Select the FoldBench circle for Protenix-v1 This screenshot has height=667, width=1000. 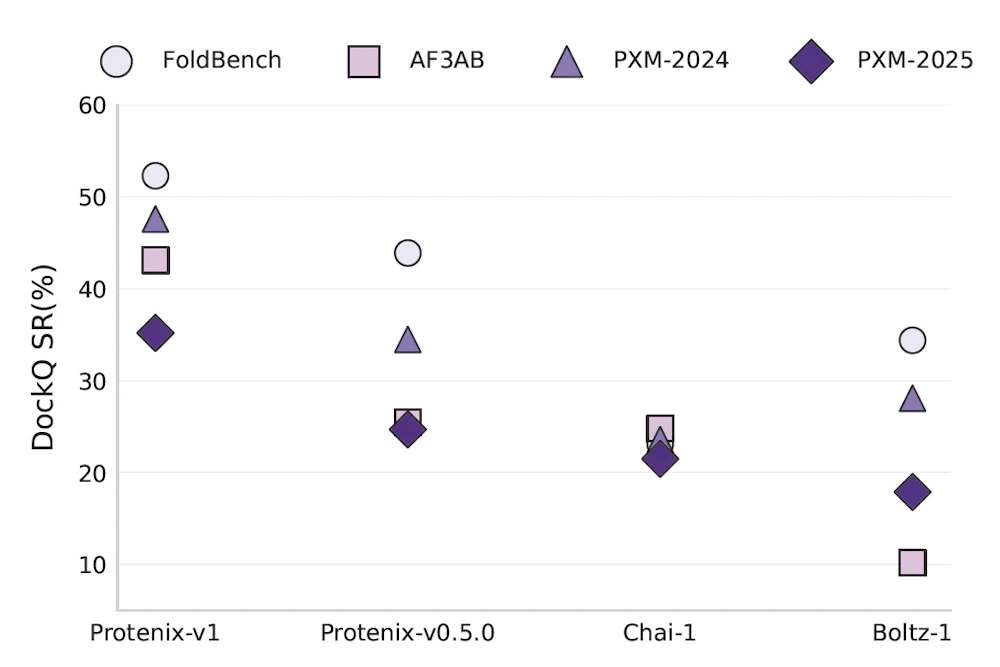pyautogui.click(x=156, y=175)
